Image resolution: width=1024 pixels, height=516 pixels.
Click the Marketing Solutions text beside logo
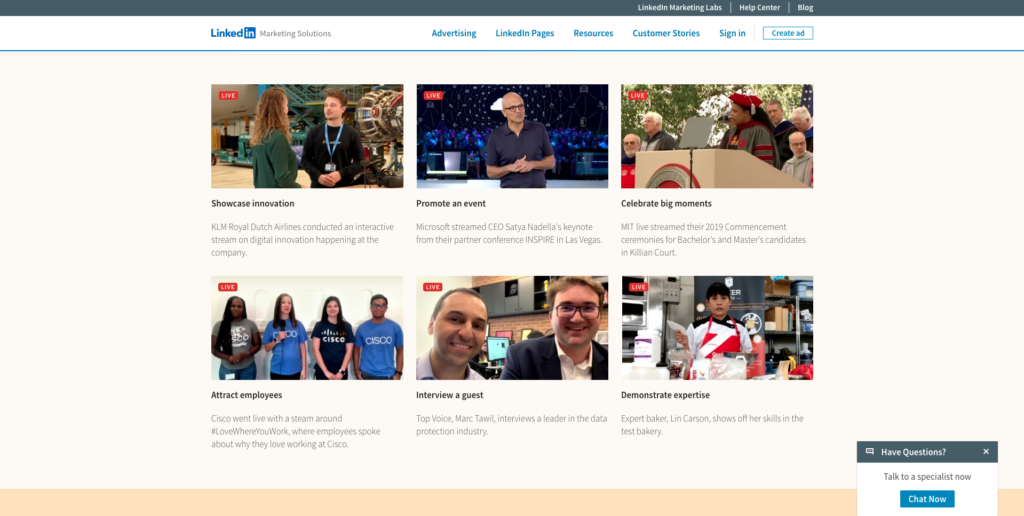pos(295,33)
